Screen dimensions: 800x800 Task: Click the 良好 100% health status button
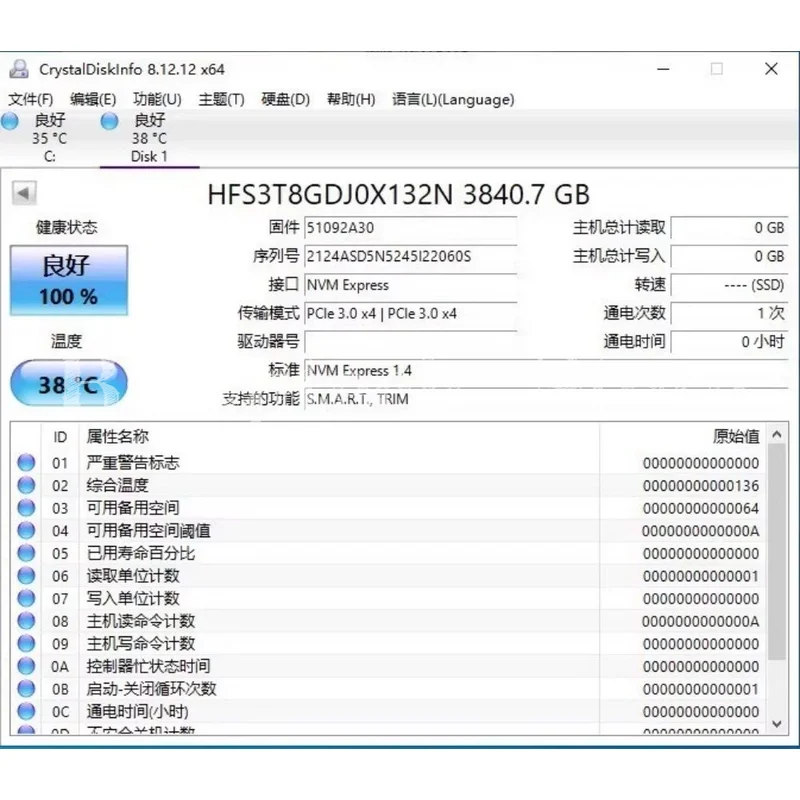tap(69, 280)
